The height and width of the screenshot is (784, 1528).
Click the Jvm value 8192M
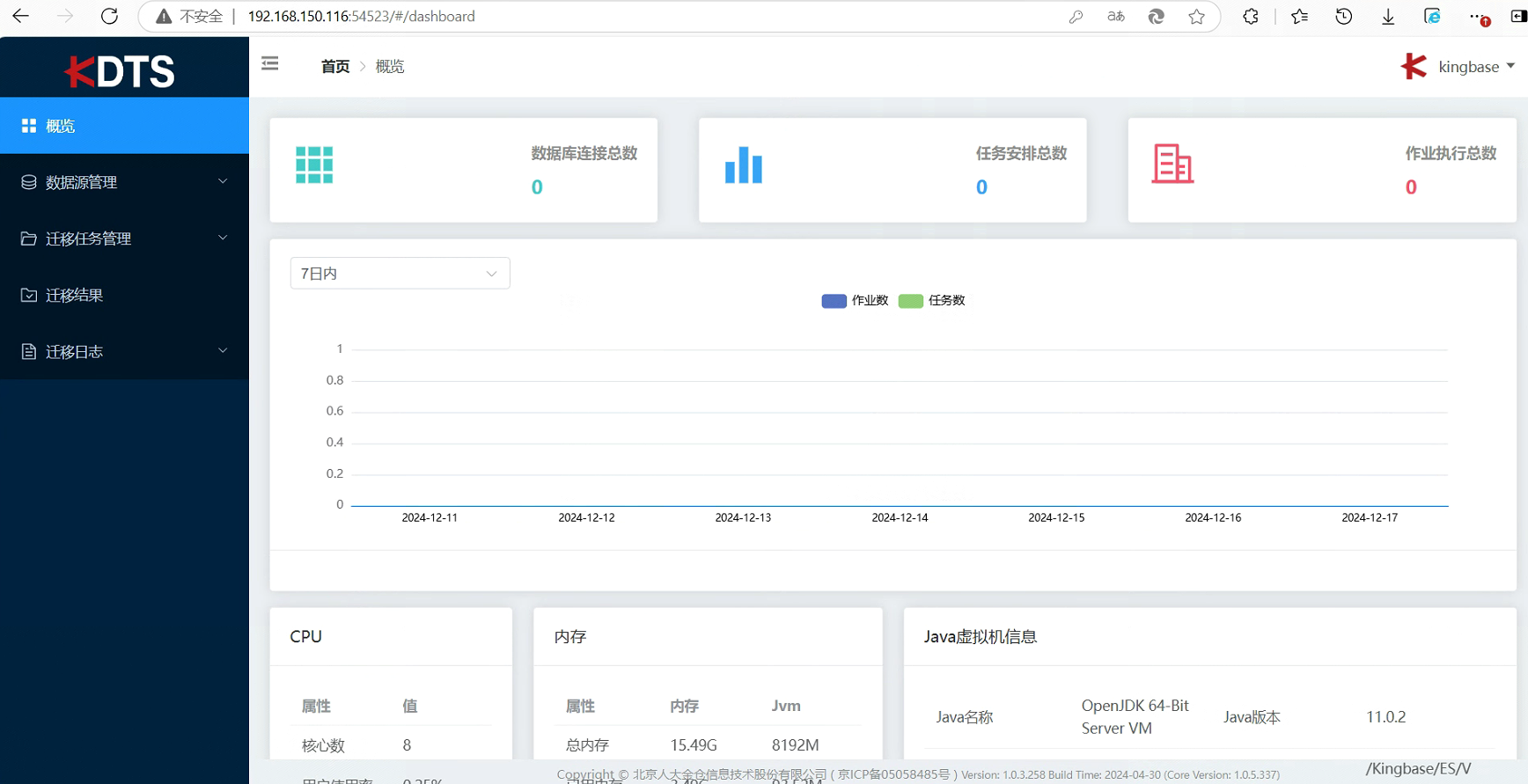click(x=796, y=745)
